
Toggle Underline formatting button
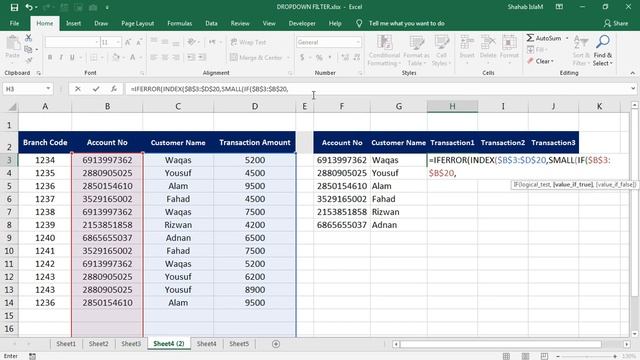(72, 58)
